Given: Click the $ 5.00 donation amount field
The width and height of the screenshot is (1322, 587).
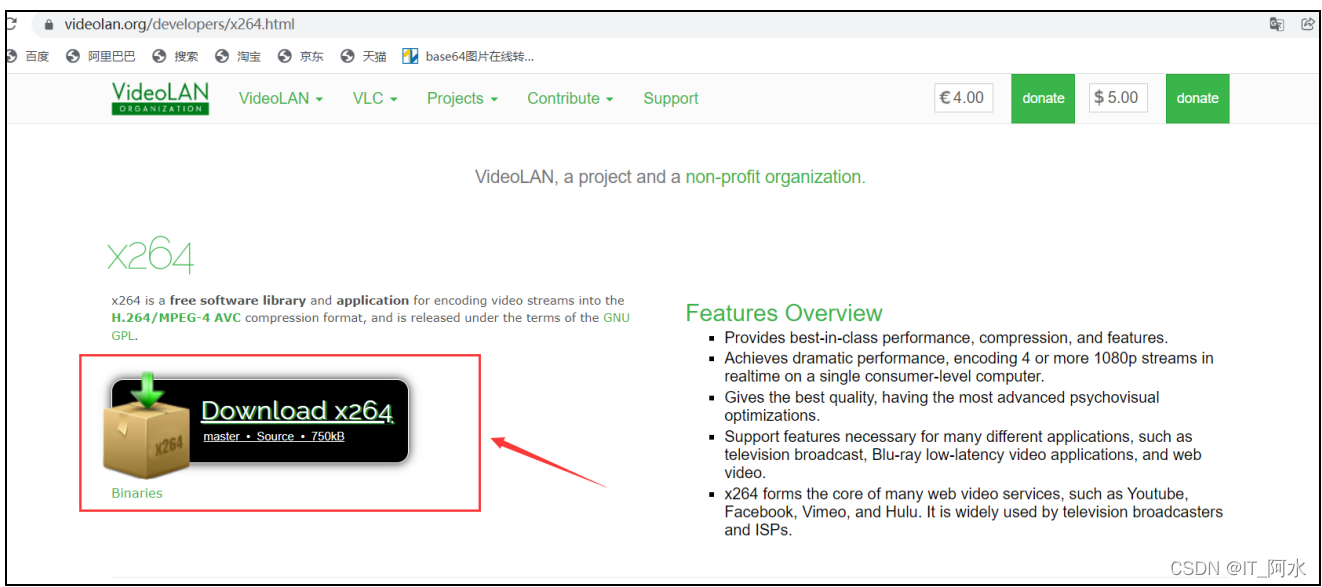Looking at the screenshot, I should (1118, 98).
